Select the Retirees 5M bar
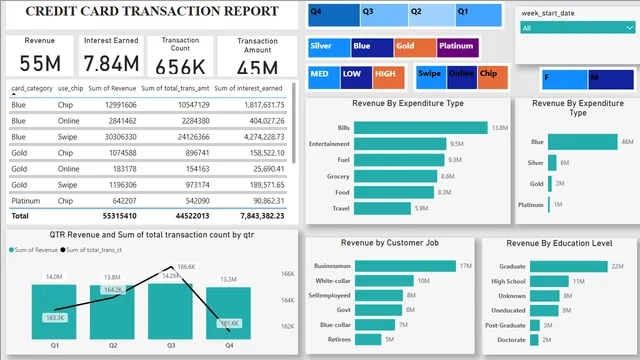Image resolution: width=640 pixels, height=360 pixels. [368, 339]
